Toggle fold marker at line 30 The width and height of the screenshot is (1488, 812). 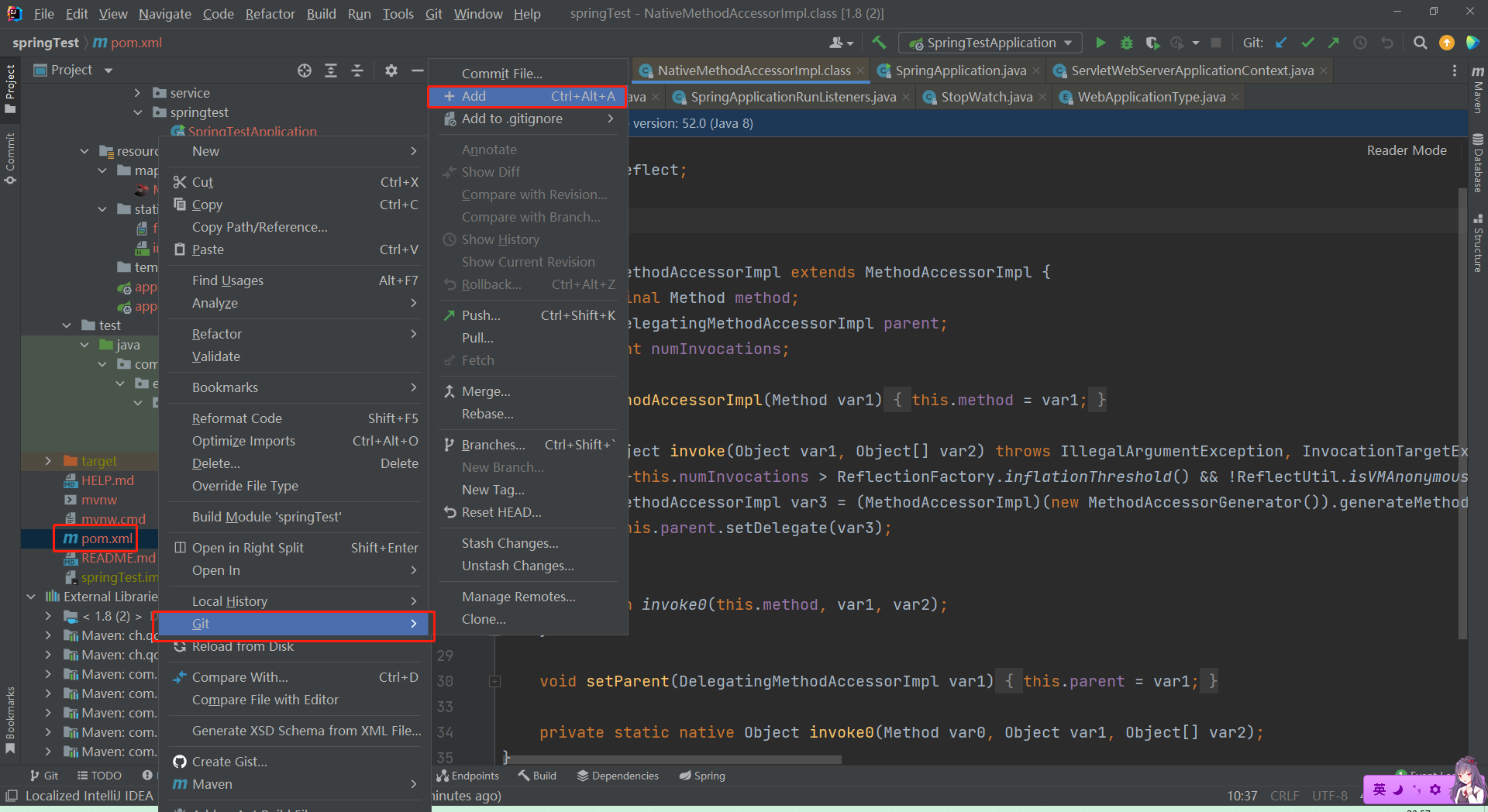pyautogui.click(x=494, y=682)
